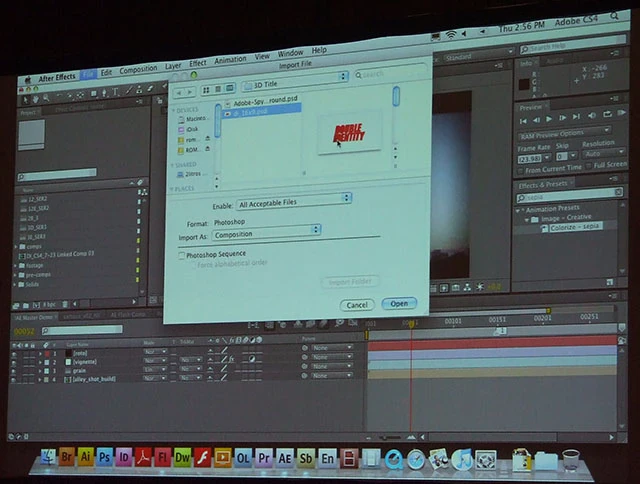The height and width of the screenshot is (484, 640).
Task: Hide the [vignette] layer with eye toggle
Action: tap(14, 363)
